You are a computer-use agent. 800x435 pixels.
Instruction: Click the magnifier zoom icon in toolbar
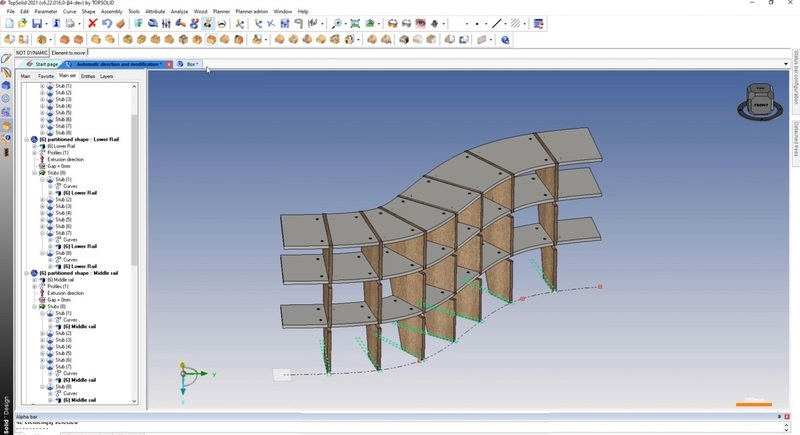click(x=336, y=23)
